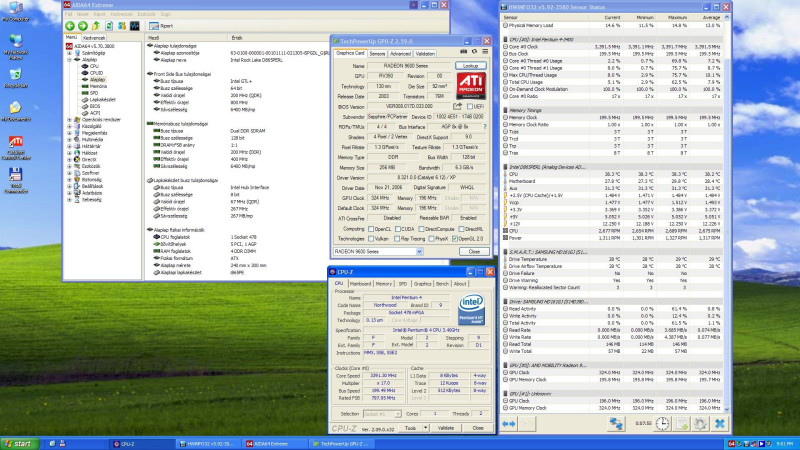
Task: Toggle the OpenCL checkbox in GPU-Z
Action: (x=371, y=229)
